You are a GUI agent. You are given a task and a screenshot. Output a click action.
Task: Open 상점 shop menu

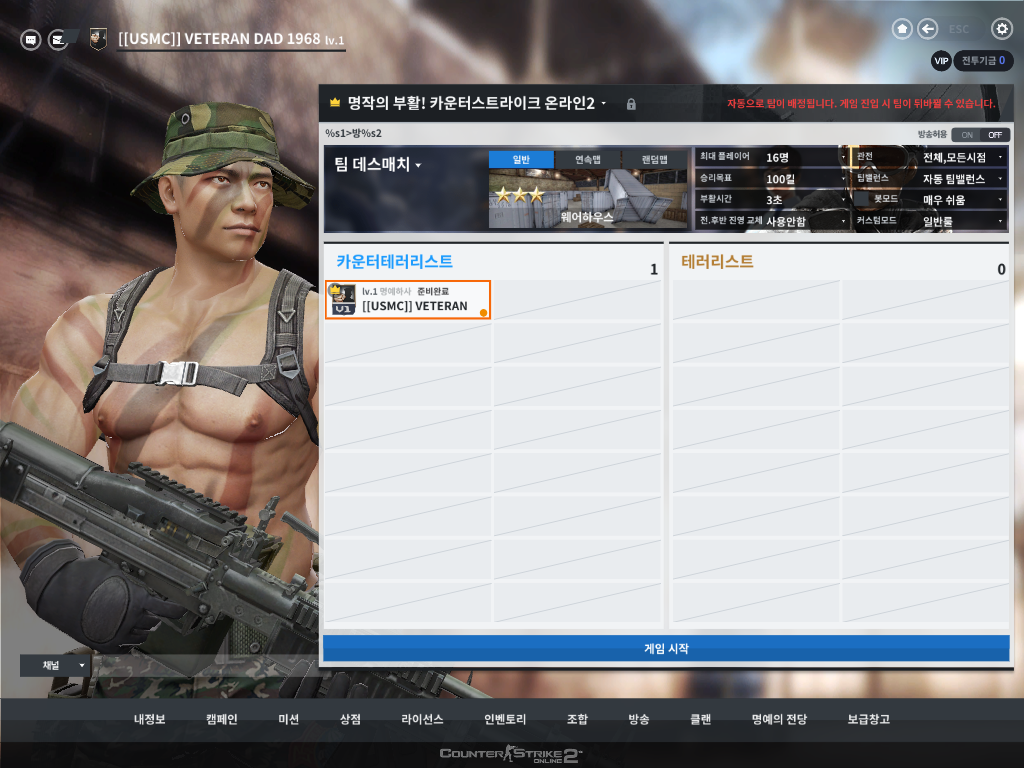tap(350, 719)
